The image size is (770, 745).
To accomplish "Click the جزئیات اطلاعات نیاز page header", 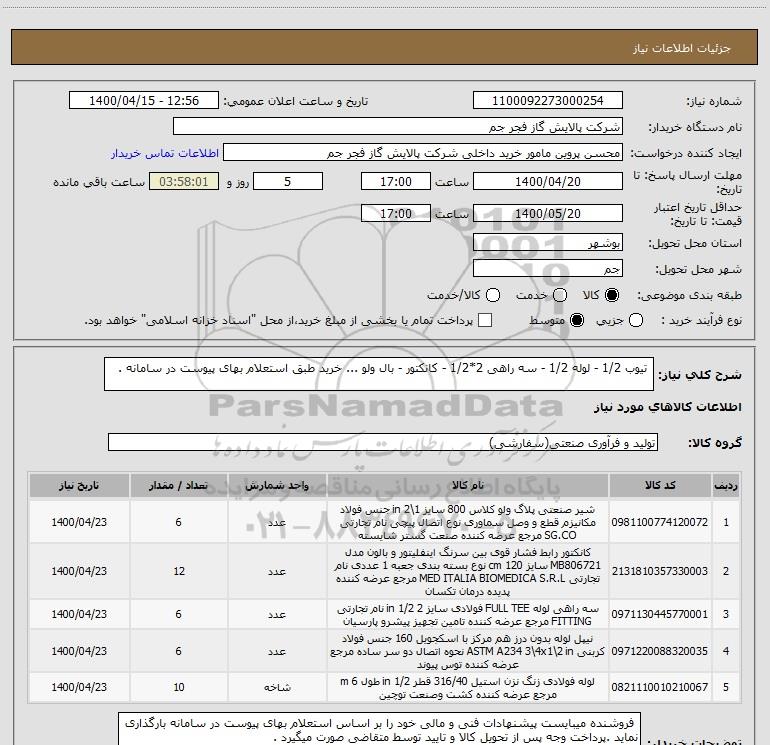I will click(681, 48).
